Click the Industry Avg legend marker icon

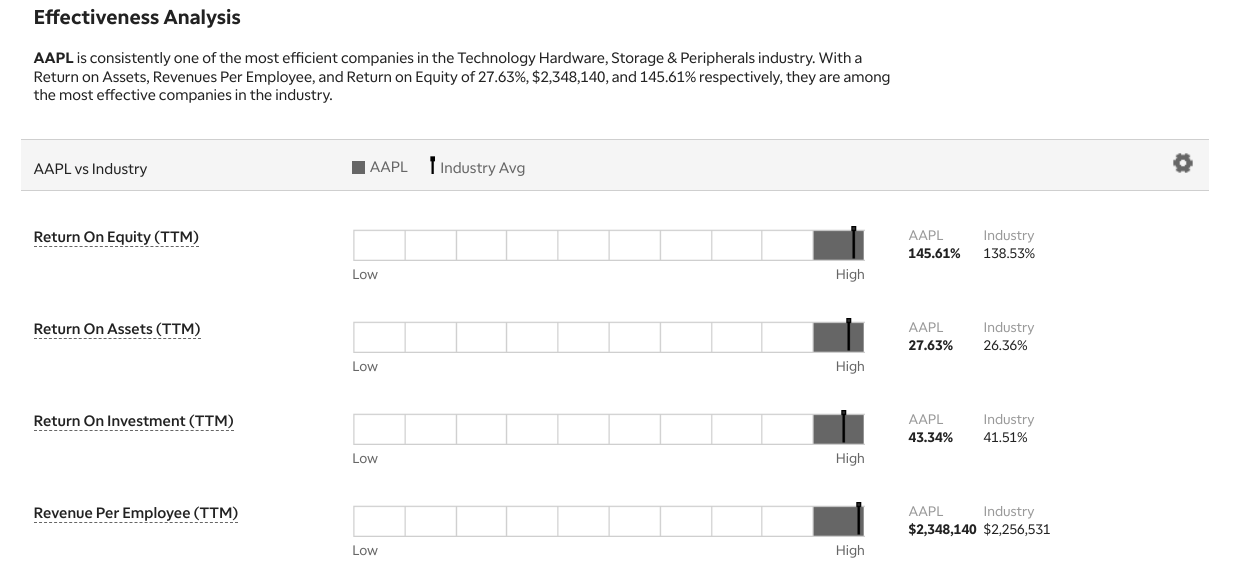pos(432,165)
